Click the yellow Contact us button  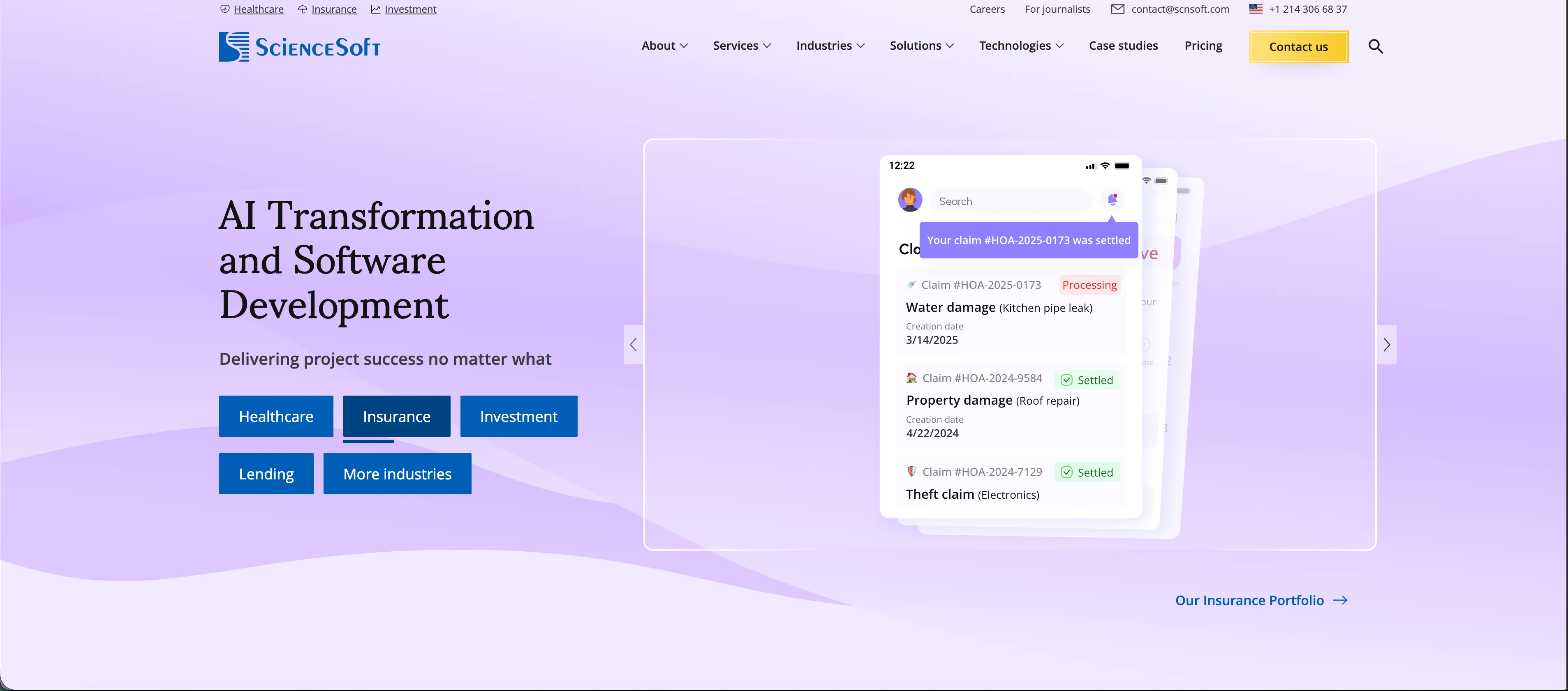point(1298,47)
